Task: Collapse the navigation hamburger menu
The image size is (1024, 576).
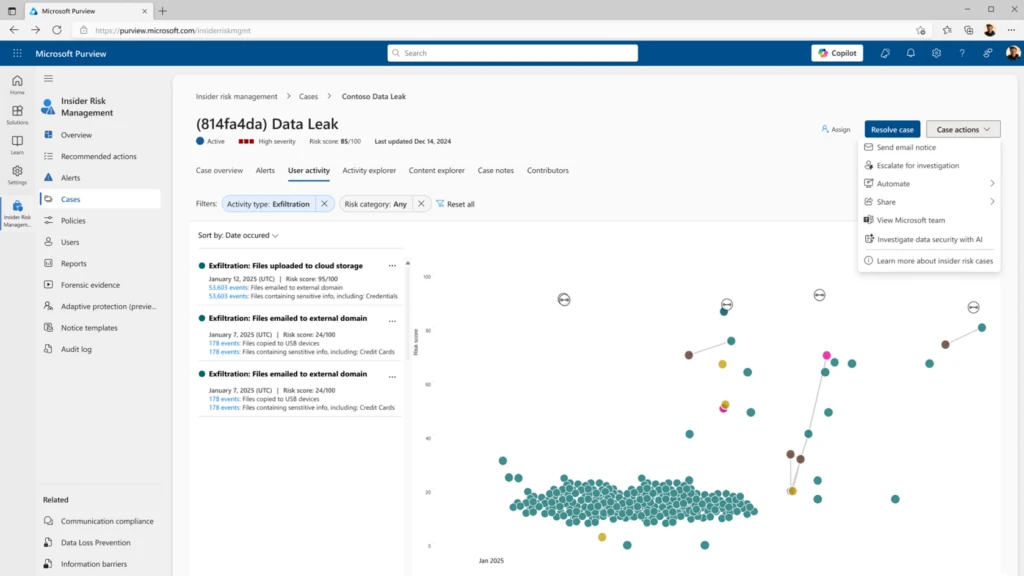Action: [x=48, y=78]
